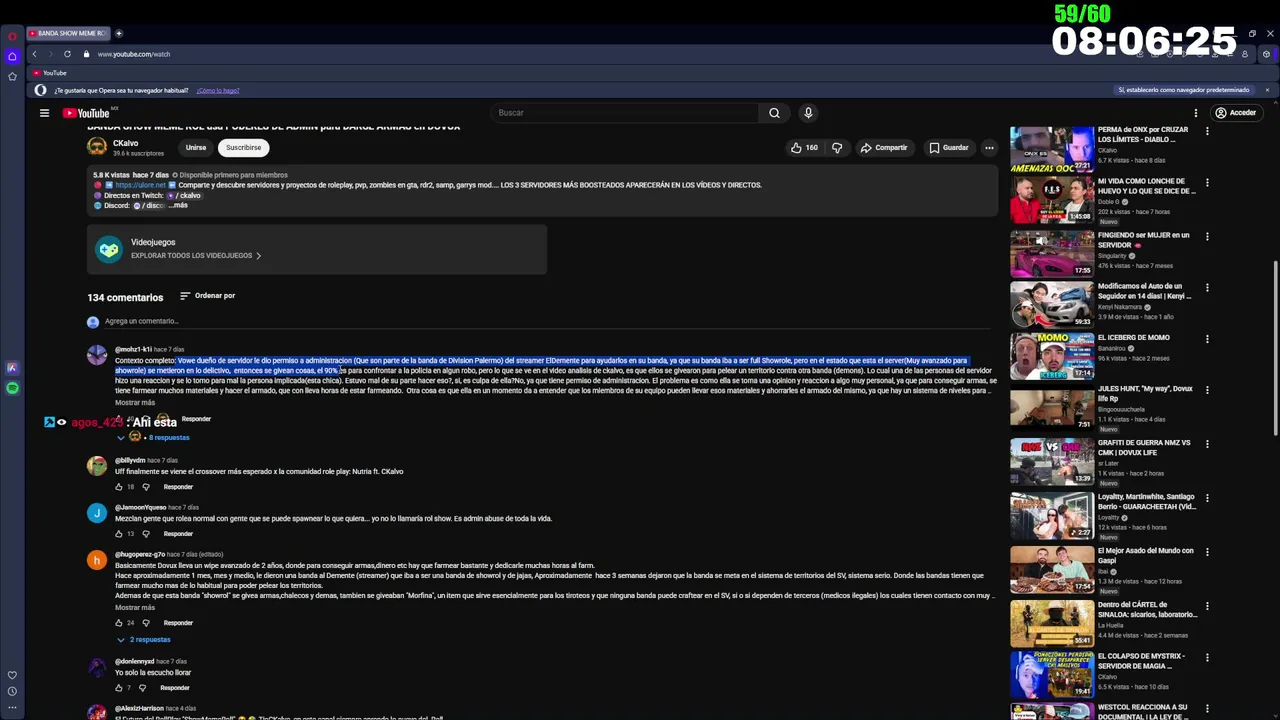This screenshot has height=720, width=1280.
Task: Open Explorar todos los videojuegos chevron link
Action: coord(196,256)
